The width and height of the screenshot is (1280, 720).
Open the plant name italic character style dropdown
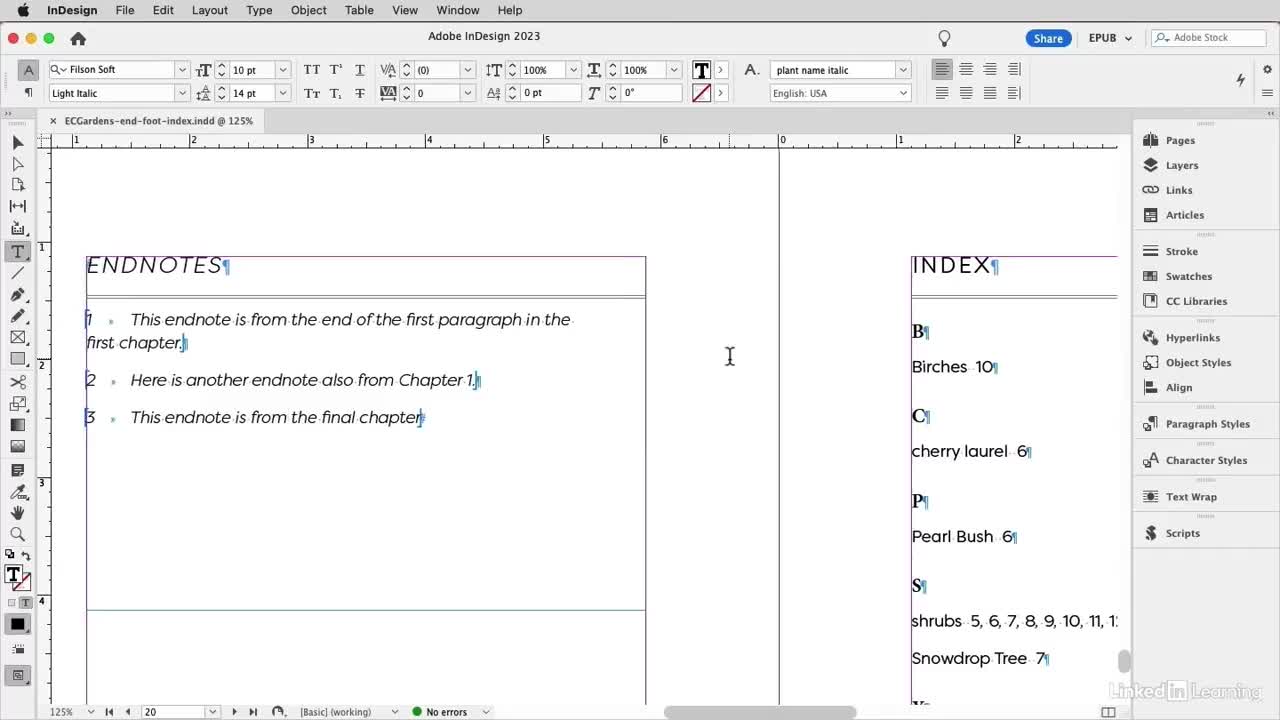pyautogui.click(x=903, y=70)
